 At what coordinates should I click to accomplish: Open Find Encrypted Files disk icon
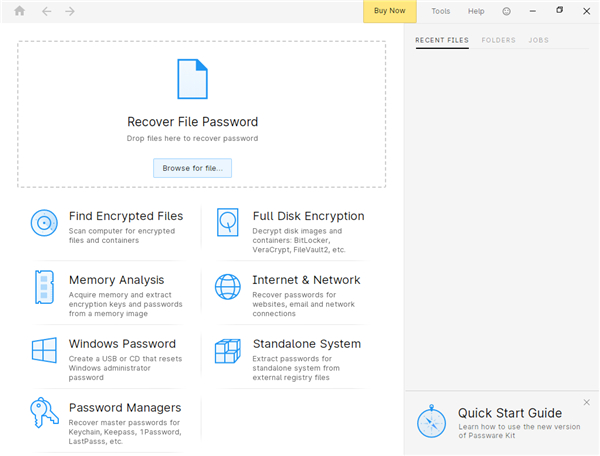pyautogui.click(x=44, y=223)
